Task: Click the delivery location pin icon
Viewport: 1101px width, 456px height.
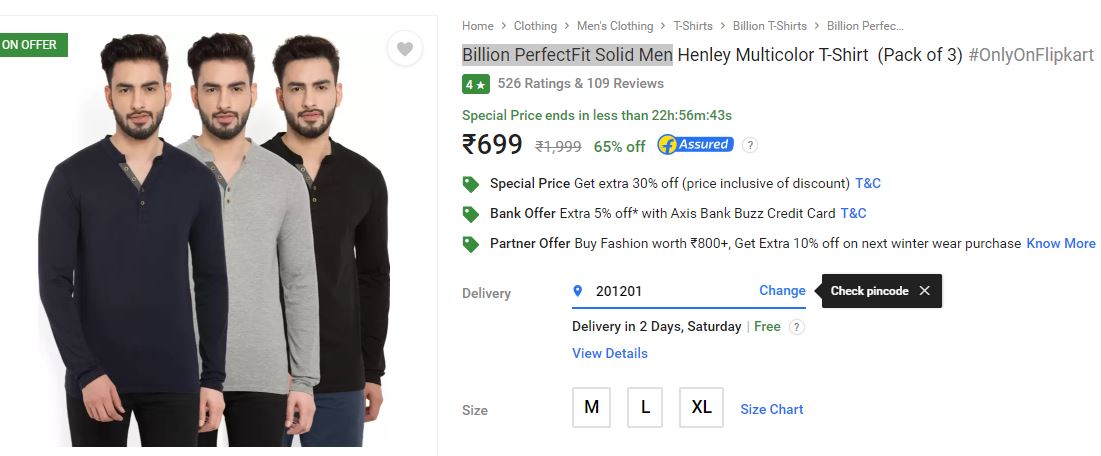Action: (x=578, y=291)
